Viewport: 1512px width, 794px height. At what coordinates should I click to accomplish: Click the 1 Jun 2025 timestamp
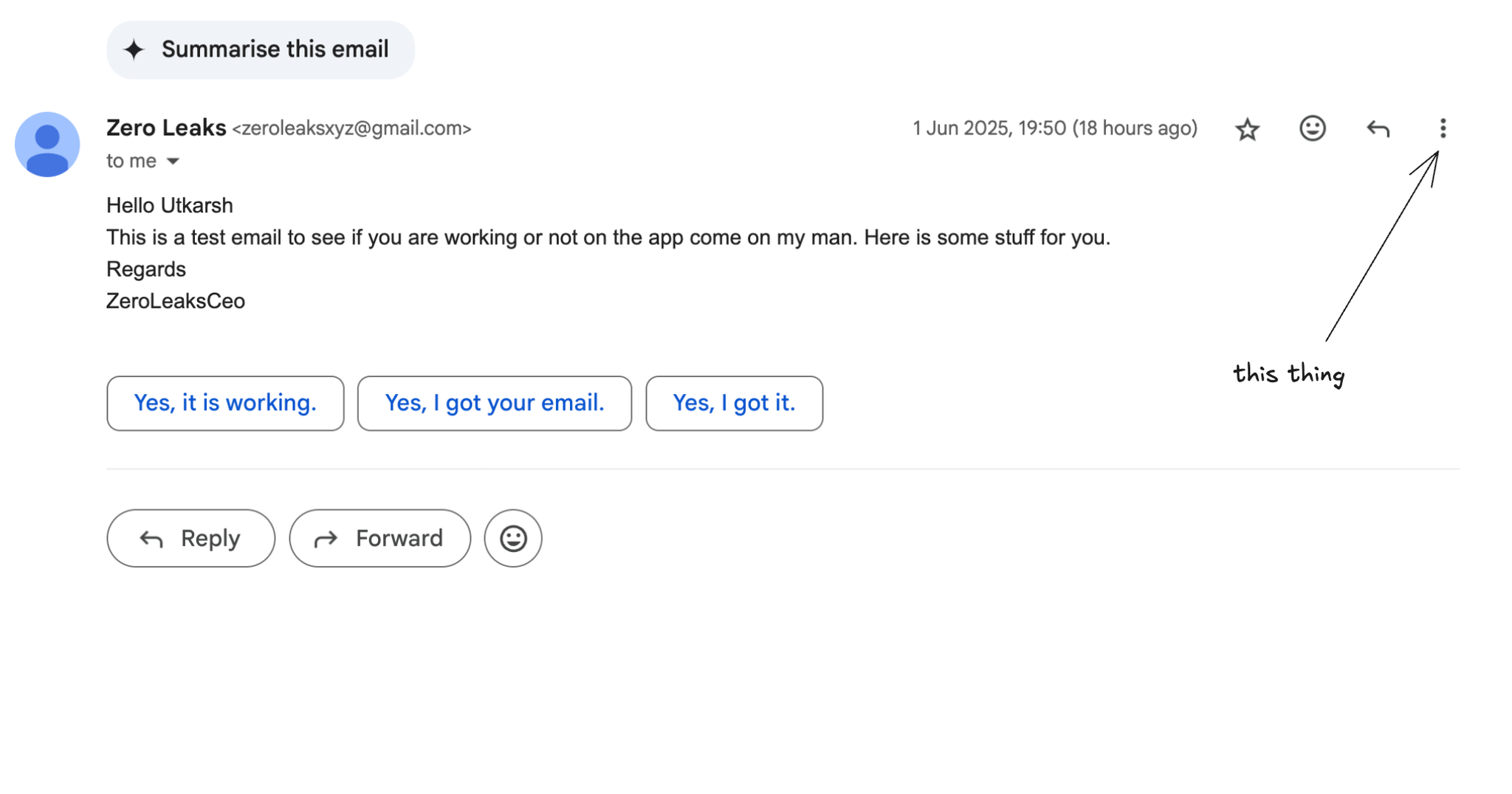(1054, 128)
